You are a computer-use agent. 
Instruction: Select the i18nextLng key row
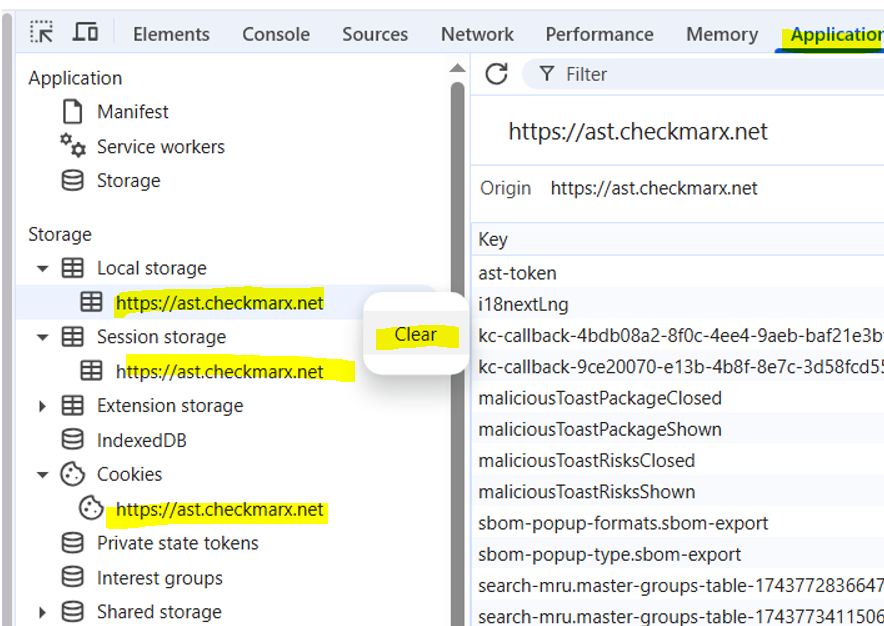coord(678,305)
